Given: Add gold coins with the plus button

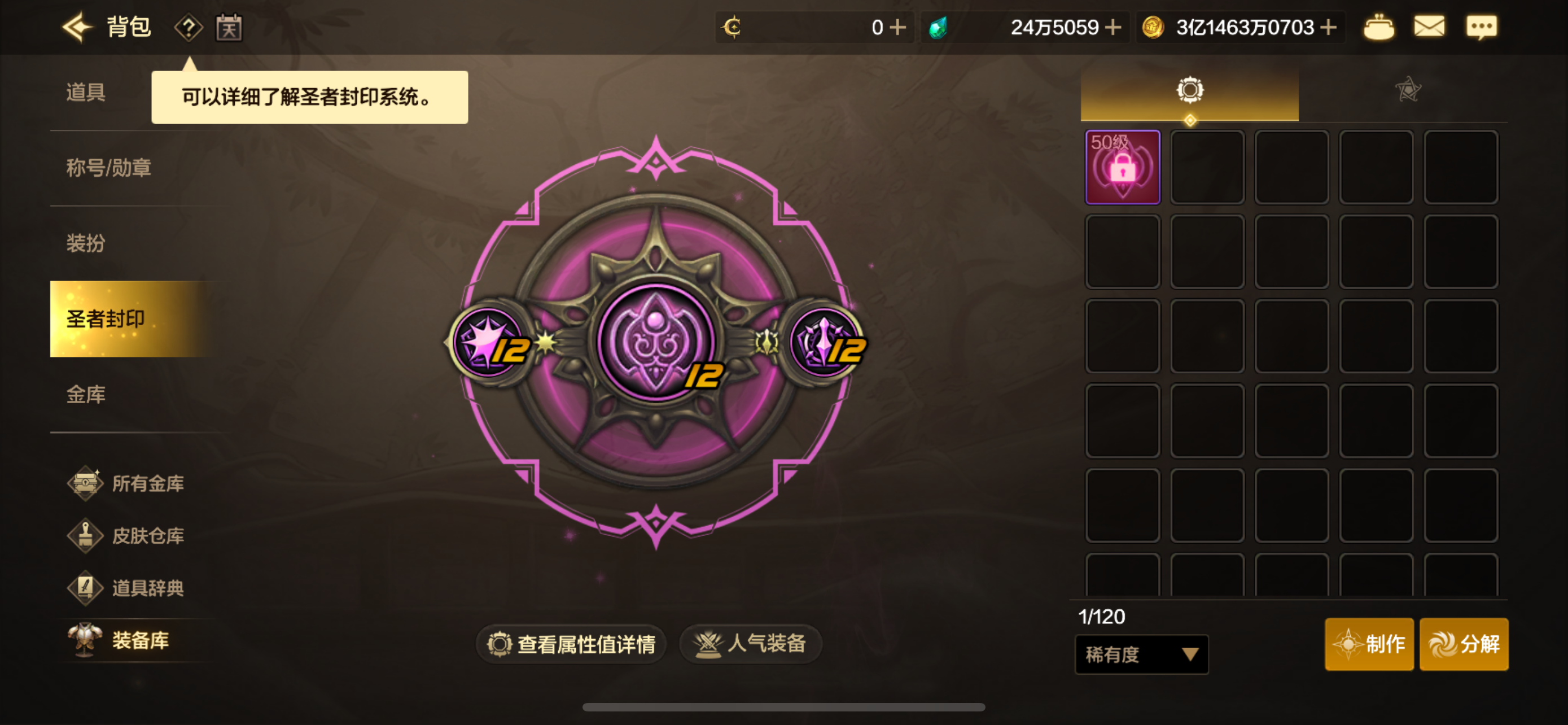Looking at the screenshot, I should click(x=1329, y=28).
